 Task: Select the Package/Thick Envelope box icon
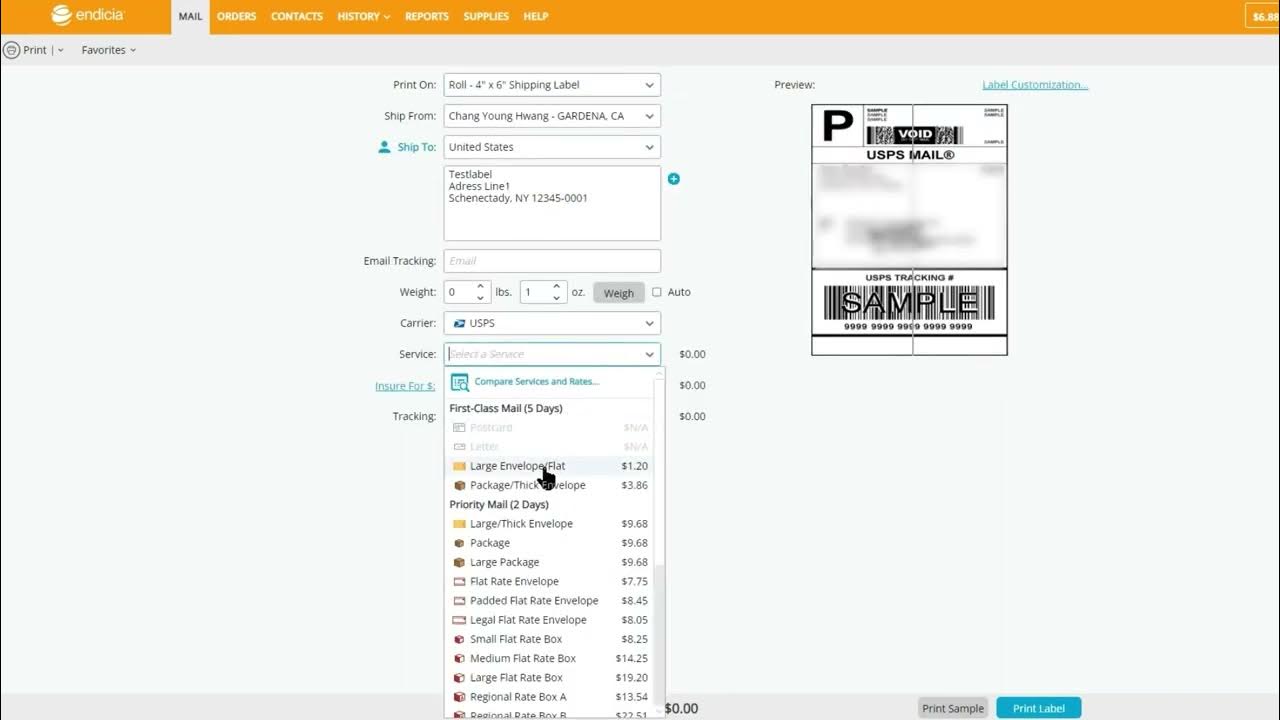click(459, 485)
